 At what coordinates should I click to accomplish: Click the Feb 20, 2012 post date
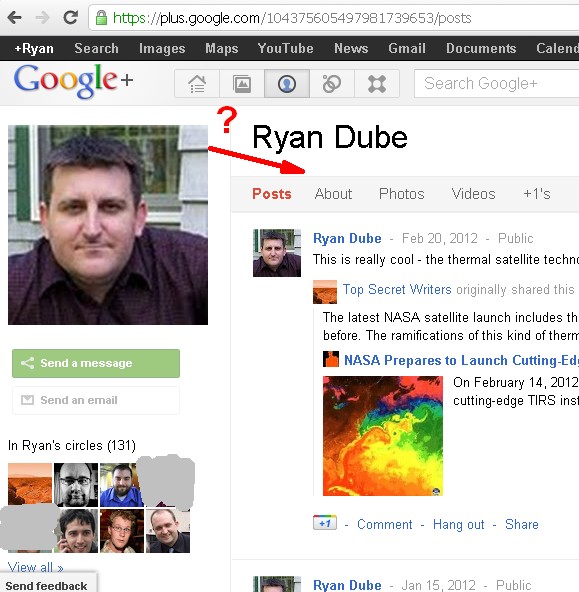440,239
